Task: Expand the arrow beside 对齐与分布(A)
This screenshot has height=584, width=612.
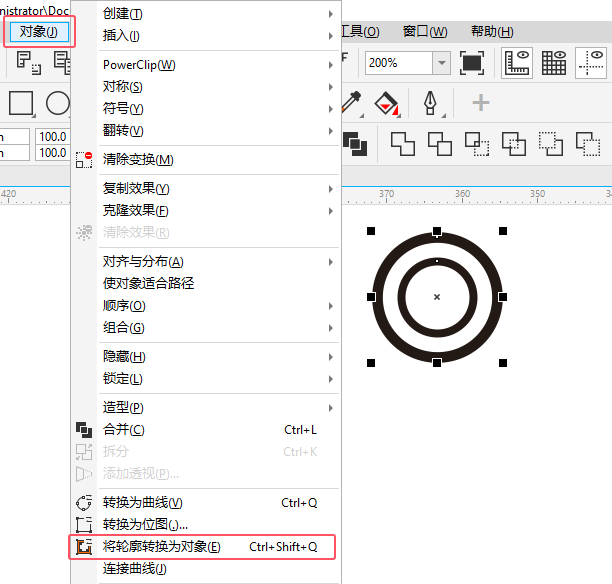Action: click(x=331, y=262)
